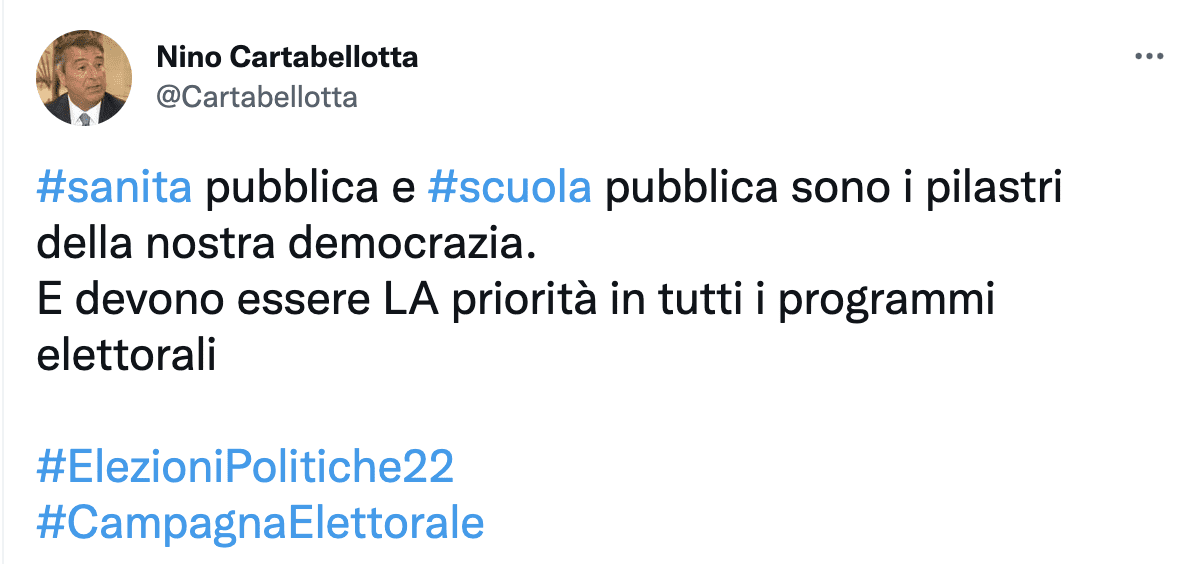Open the Nino Cartabellotta display name link
Viewport: 1200px width, 564px height.
288,58
